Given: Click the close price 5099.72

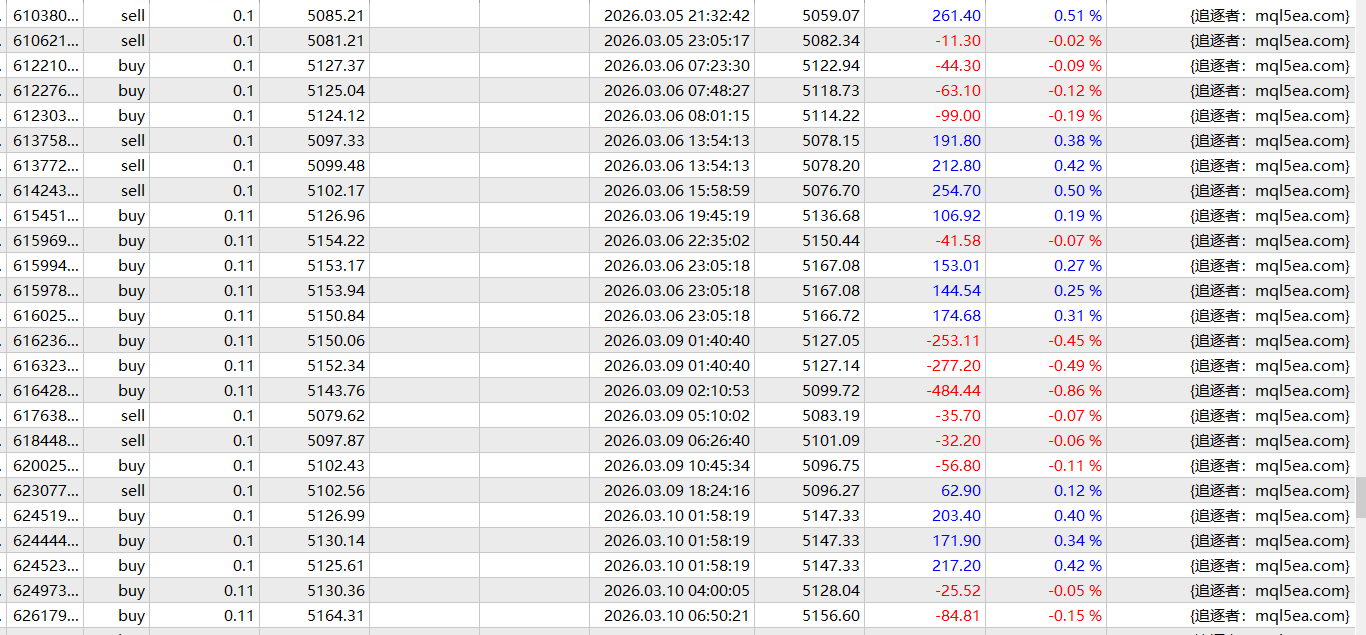Looking at the screenshot, I should coord(830,391).
